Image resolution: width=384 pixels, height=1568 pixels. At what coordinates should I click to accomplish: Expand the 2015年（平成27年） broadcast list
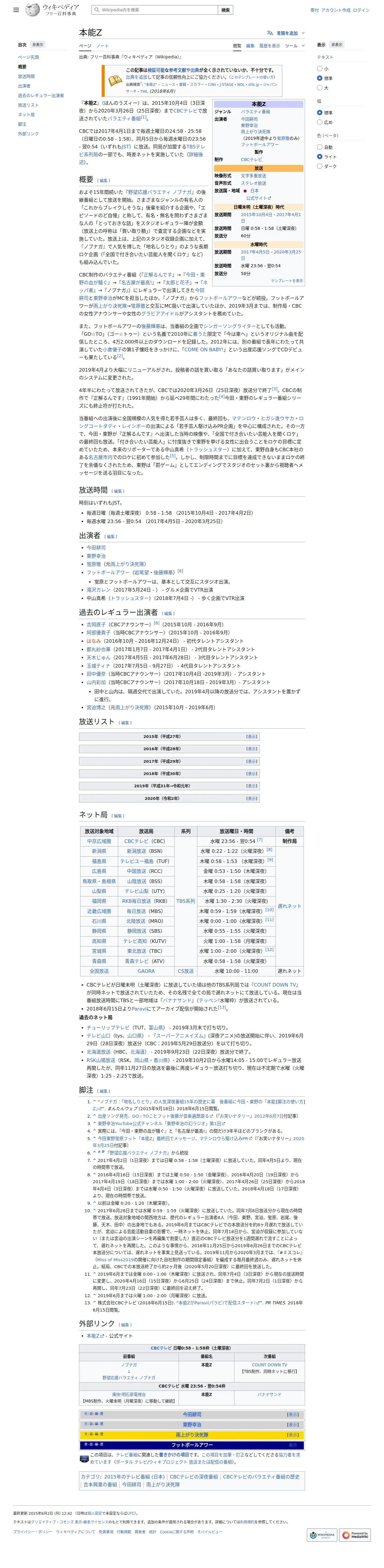(x=251, y=736)
